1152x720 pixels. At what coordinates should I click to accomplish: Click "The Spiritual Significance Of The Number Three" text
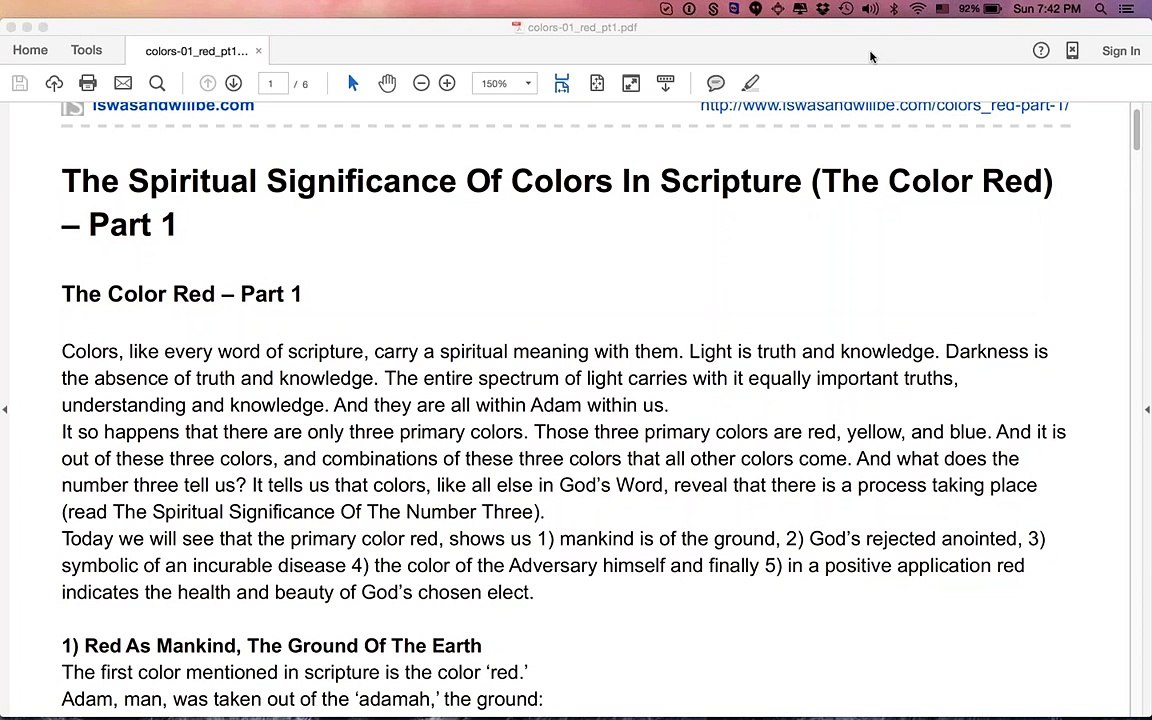(x=325, y=512)
